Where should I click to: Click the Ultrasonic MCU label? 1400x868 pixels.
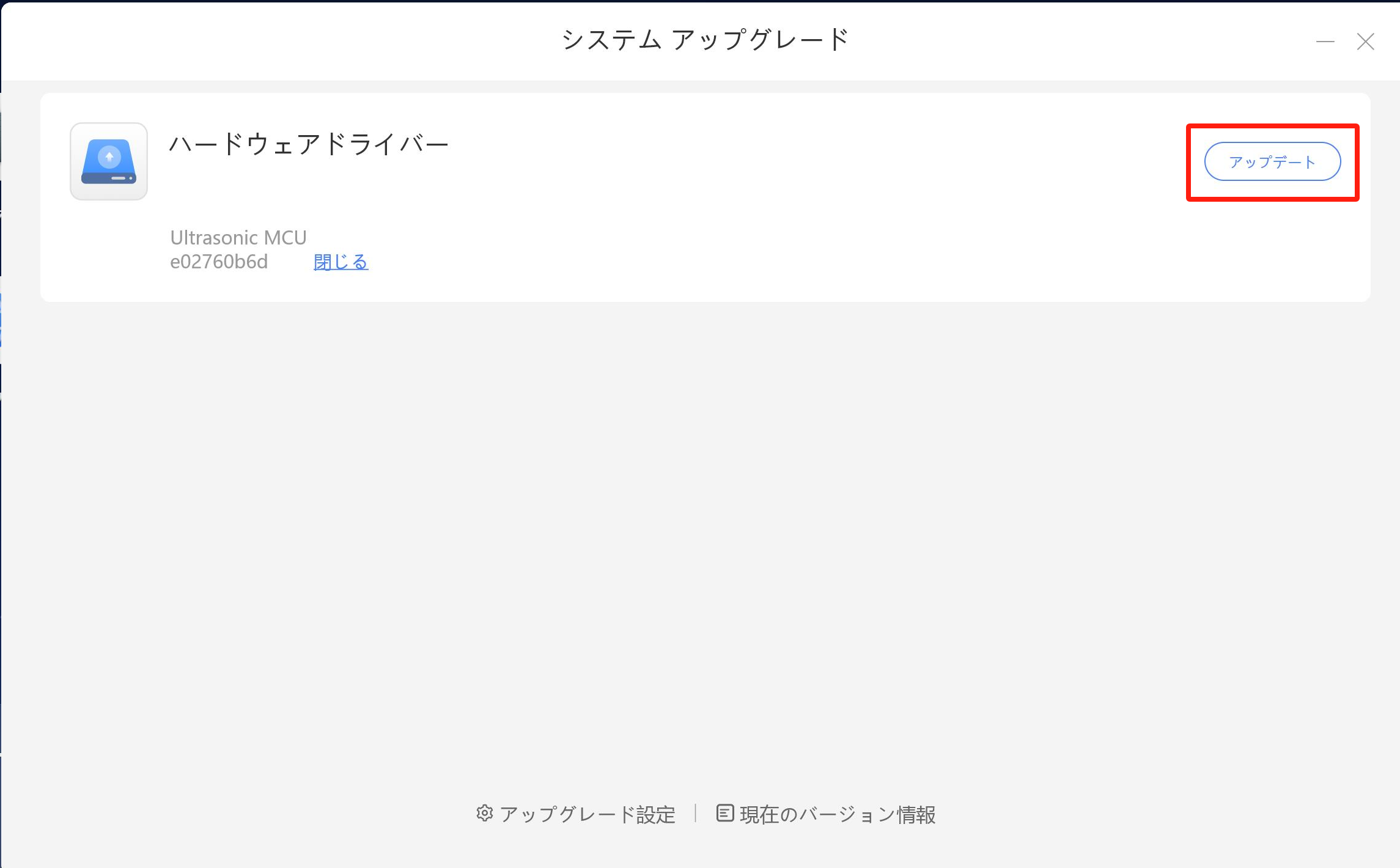238,238
